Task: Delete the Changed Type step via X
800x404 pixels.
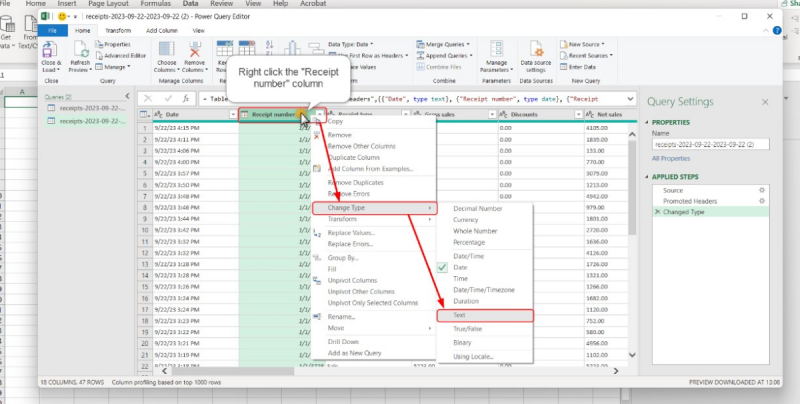Action: 656,213
